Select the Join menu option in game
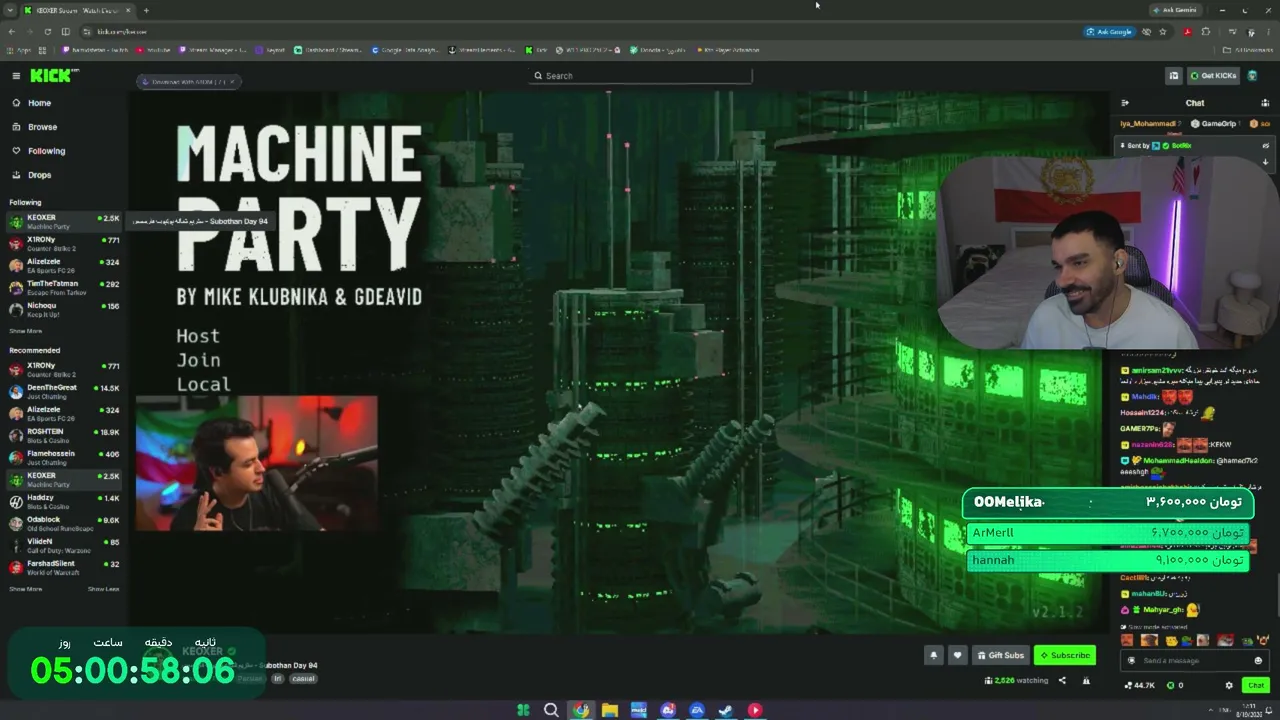This screenshot has width=1280, height=720. point(198,360)
